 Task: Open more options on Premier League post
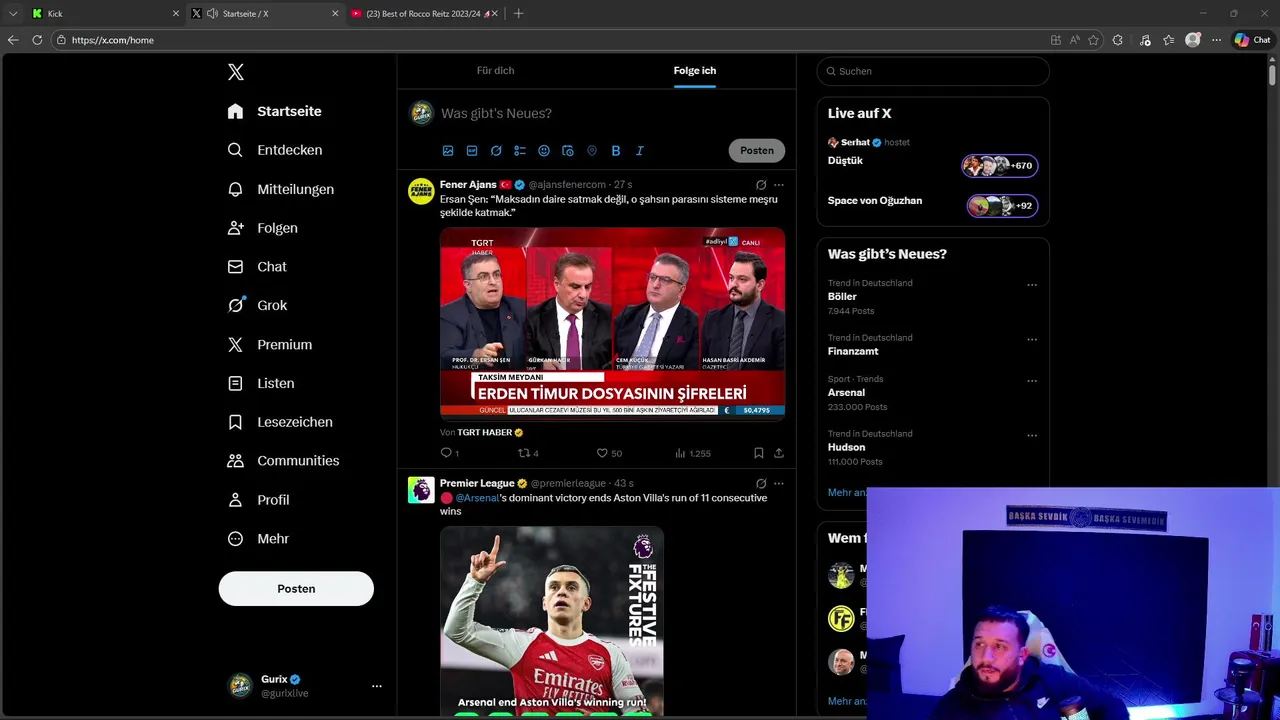[779, 484]
